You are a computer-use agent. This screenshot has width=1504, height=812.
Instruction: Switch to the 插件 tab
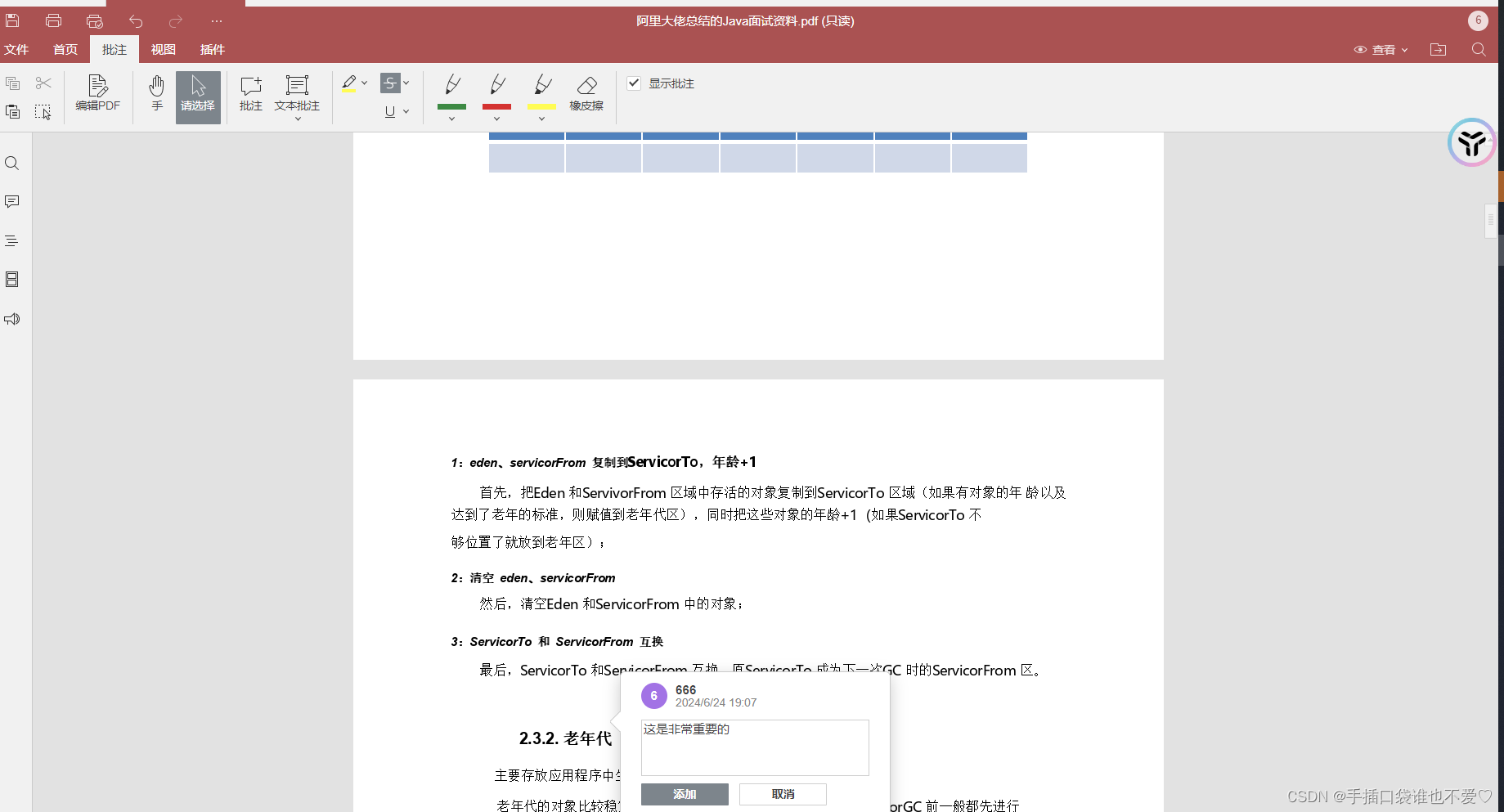[213, 50]
